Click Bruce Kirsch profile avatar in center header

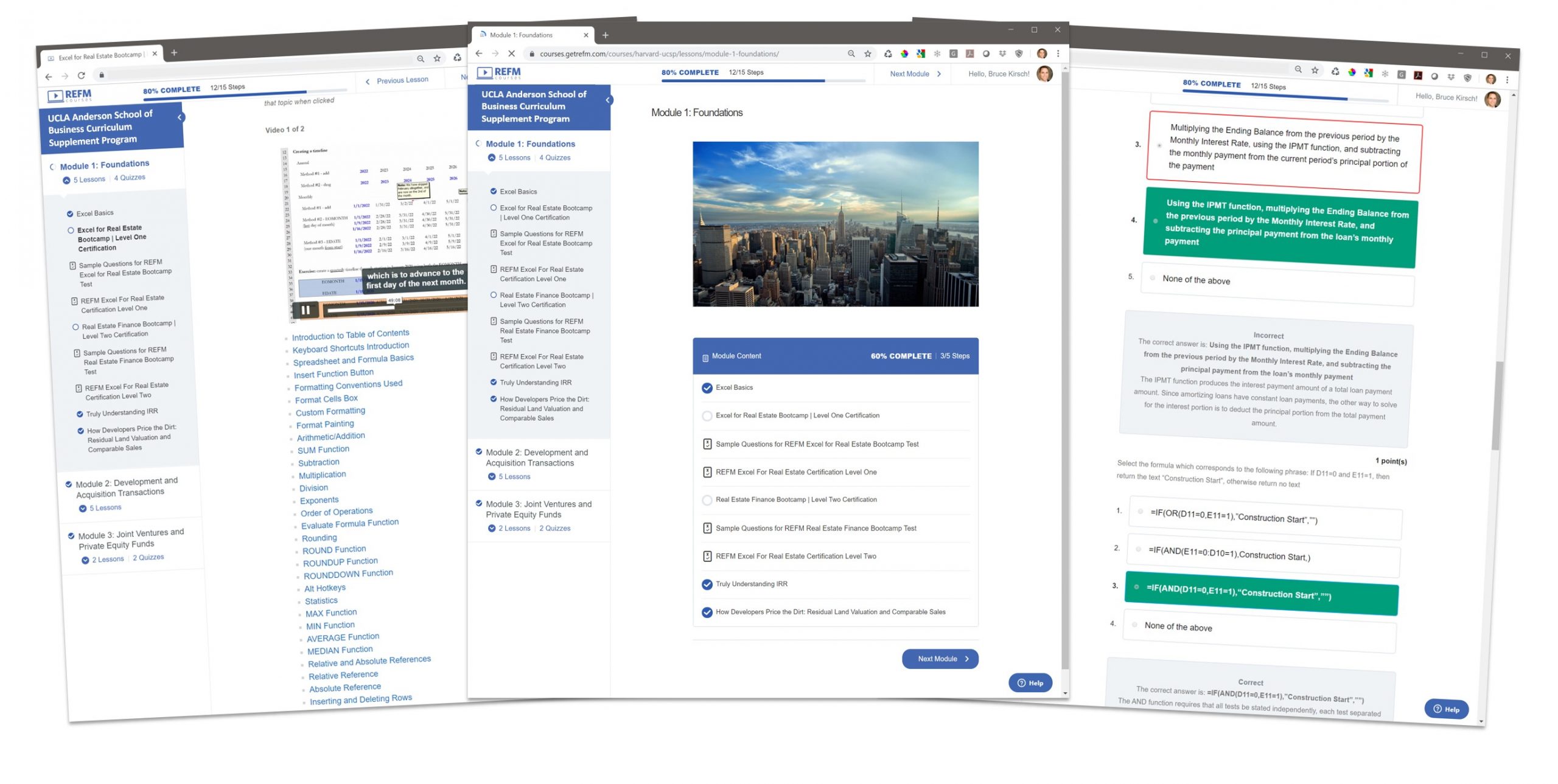tap(1044, 74)
